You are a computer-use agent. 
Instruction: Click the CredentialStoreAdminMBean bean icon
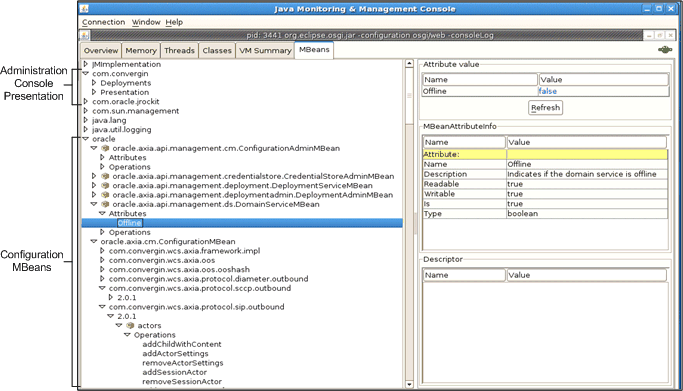click(105, 176)
